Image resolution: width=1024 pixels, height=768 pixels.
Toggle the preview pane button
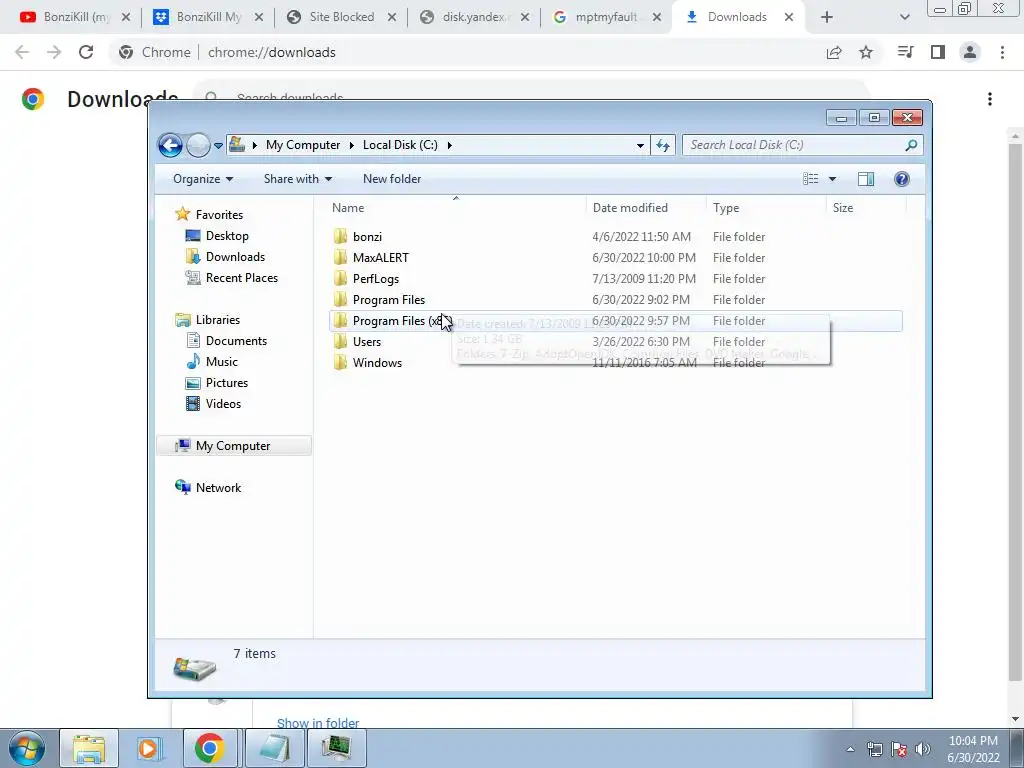click(866, 179)
